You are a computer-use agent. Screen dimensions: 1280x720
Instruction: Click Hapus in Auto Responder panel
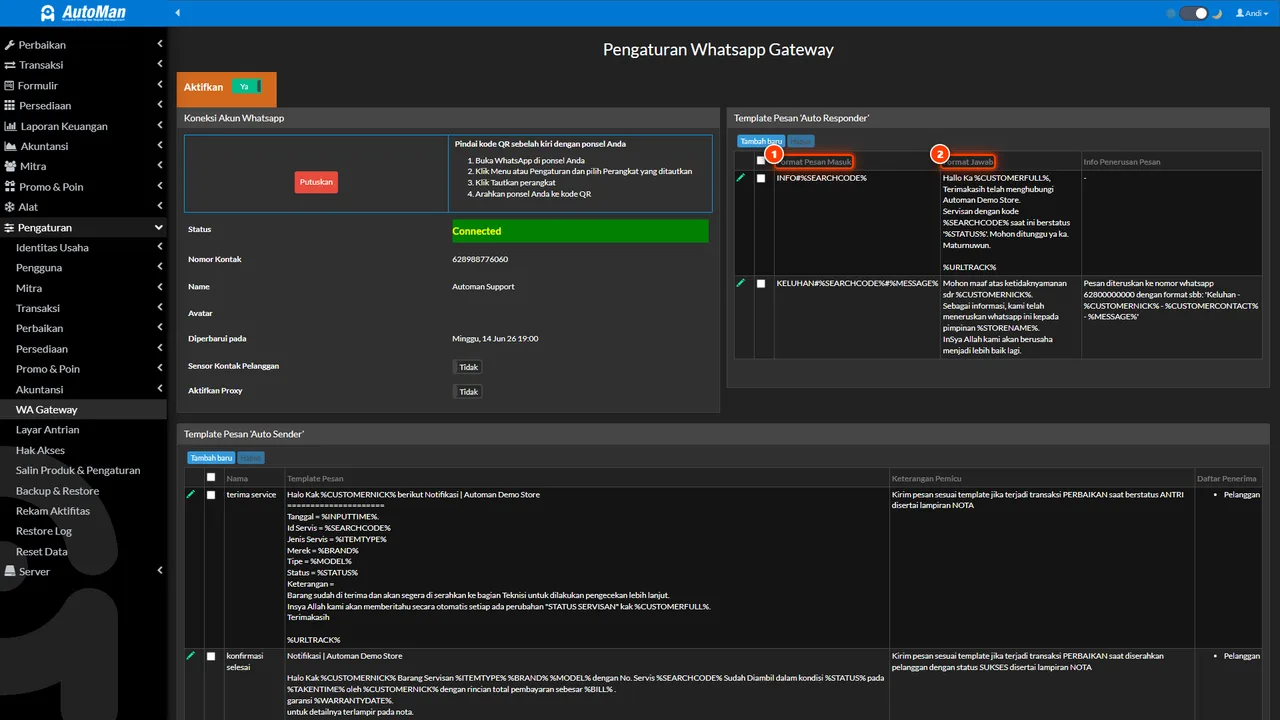click(800, 142)
